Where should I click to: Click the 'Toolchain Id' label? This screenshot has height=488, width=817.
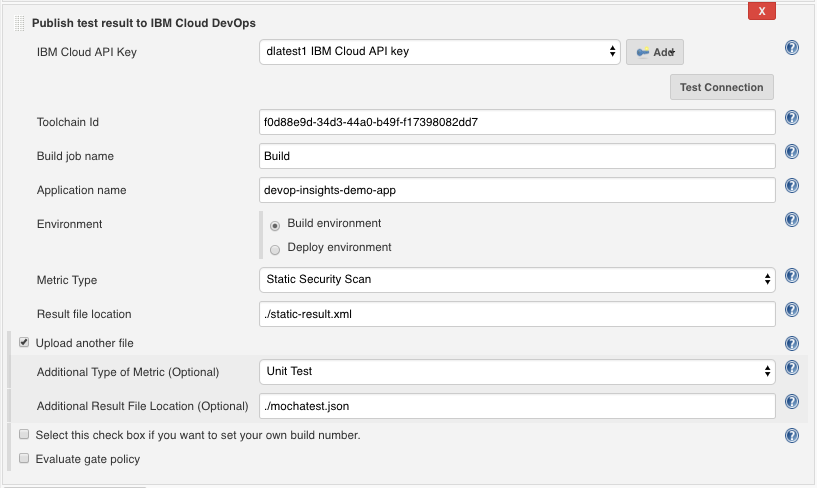click(68, 122)
